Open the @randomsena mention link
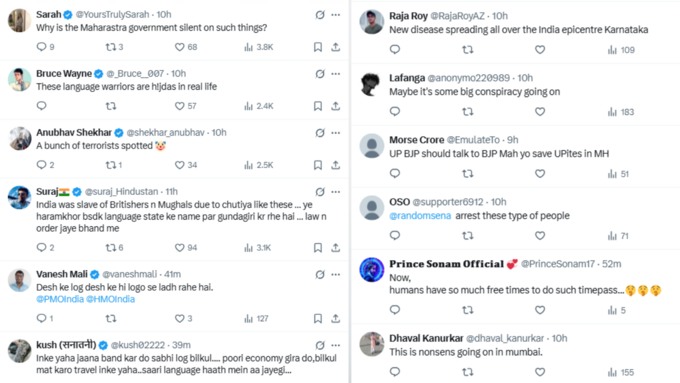 tap(420, 216)
